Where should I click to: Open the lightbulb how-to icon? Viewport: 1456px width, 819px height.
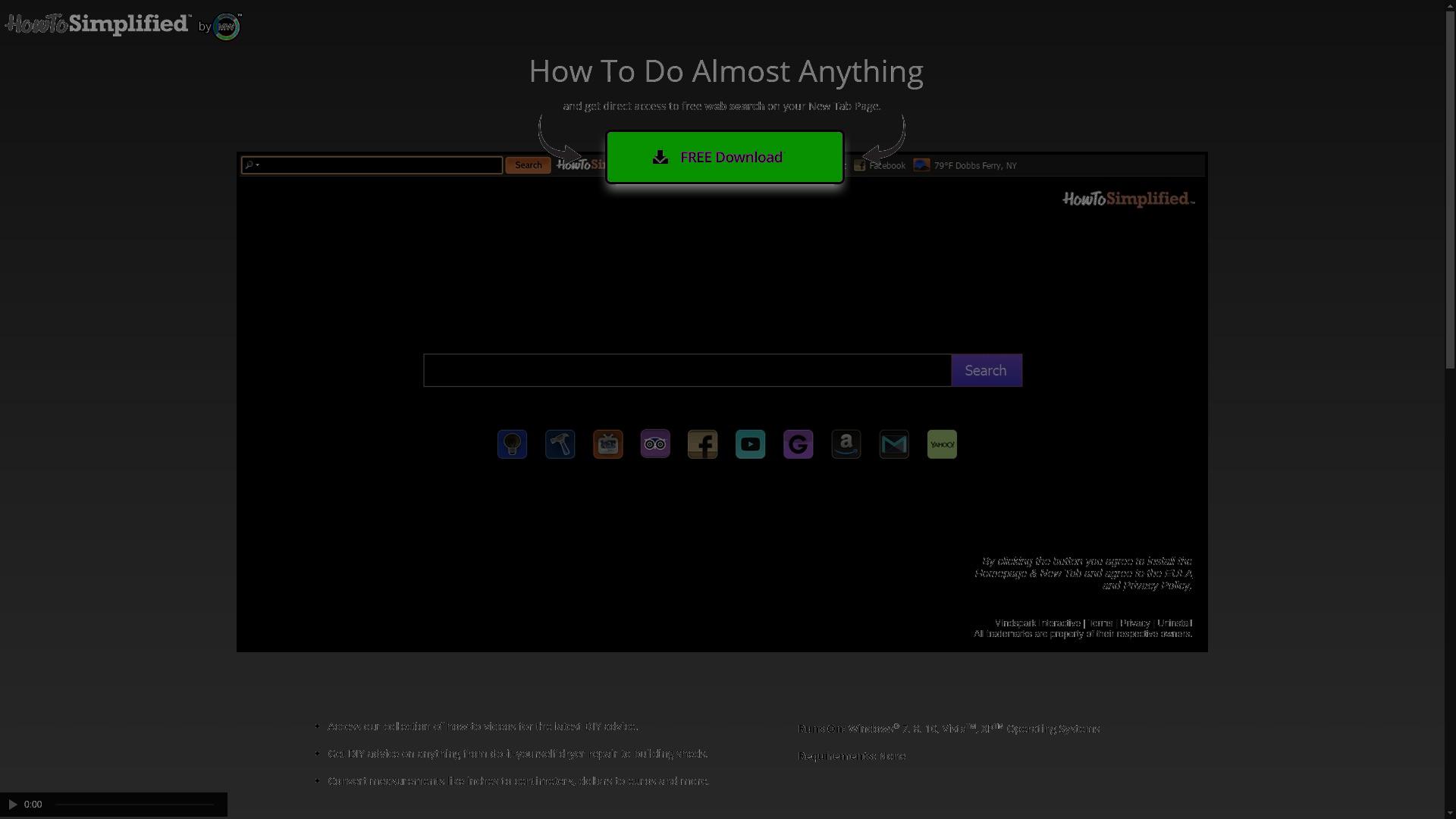pyautogui.click(x=512, y=444)
